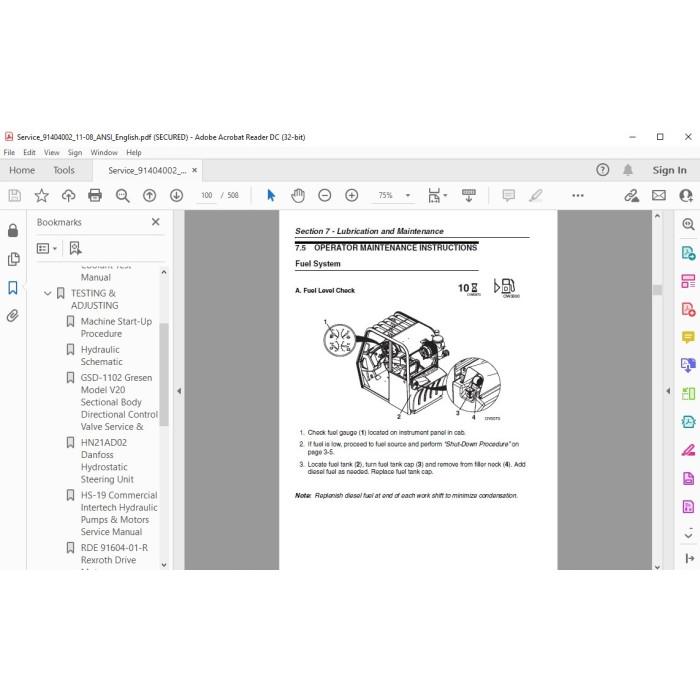Open Create PDF tool in right pane
This screenshot has height=700, width=700.
pos(688,309)
